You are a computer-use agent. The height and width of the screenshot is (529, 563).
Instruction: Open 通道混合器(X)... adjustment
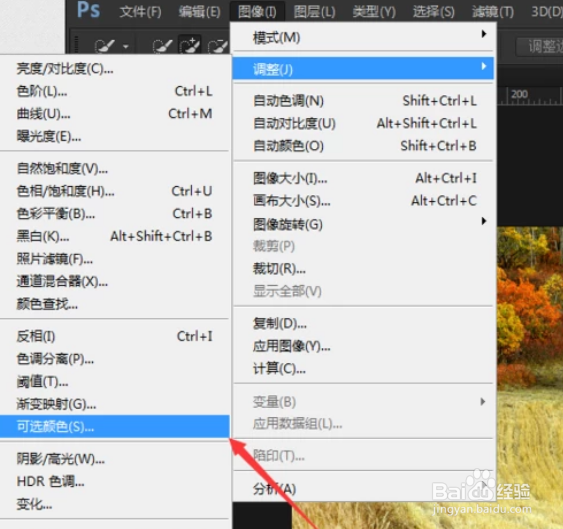(114, 281)
